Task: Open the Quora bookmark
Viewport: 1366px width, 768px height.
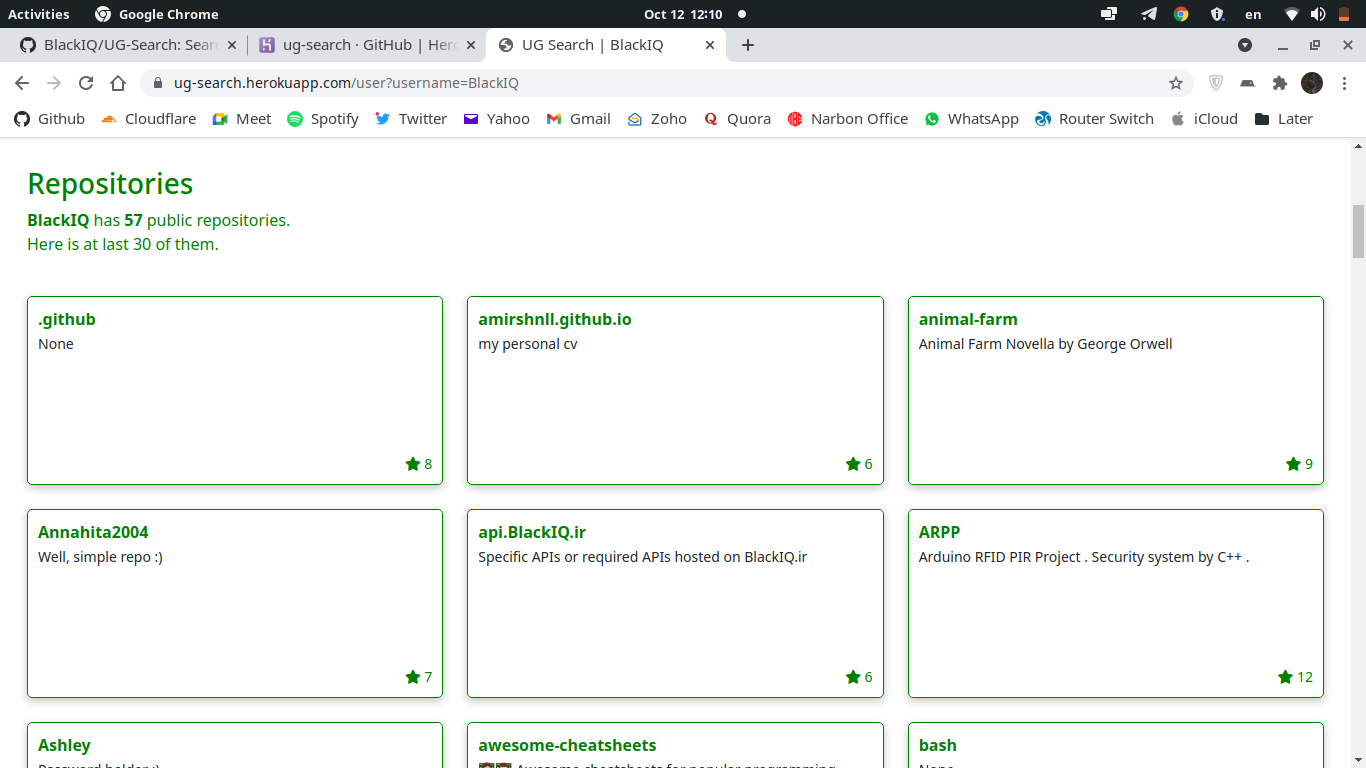Action: (x=737, y=119)
